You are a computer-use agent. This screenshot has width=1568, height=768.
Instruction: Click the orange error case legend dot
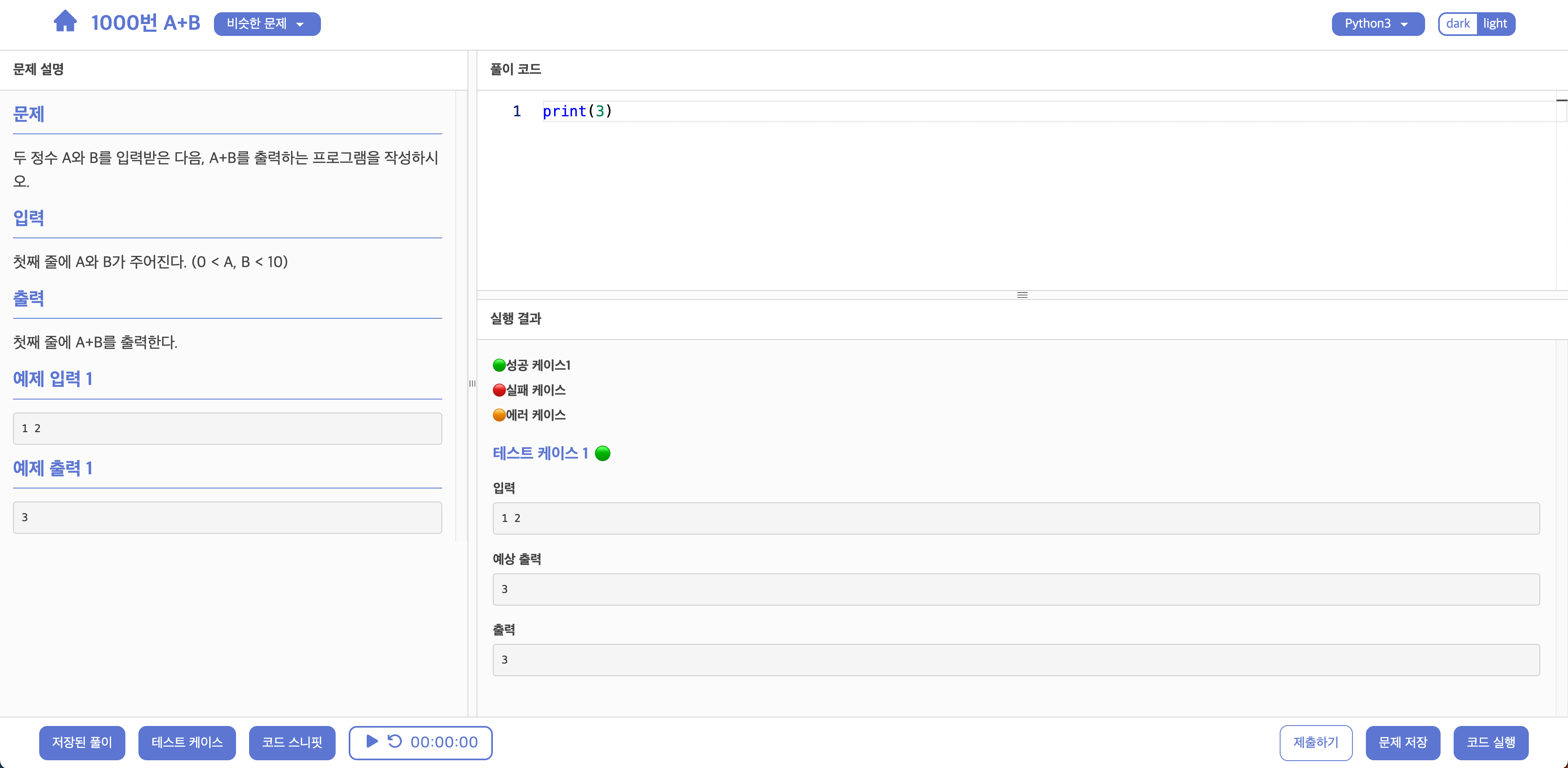(x=499, y=415)
